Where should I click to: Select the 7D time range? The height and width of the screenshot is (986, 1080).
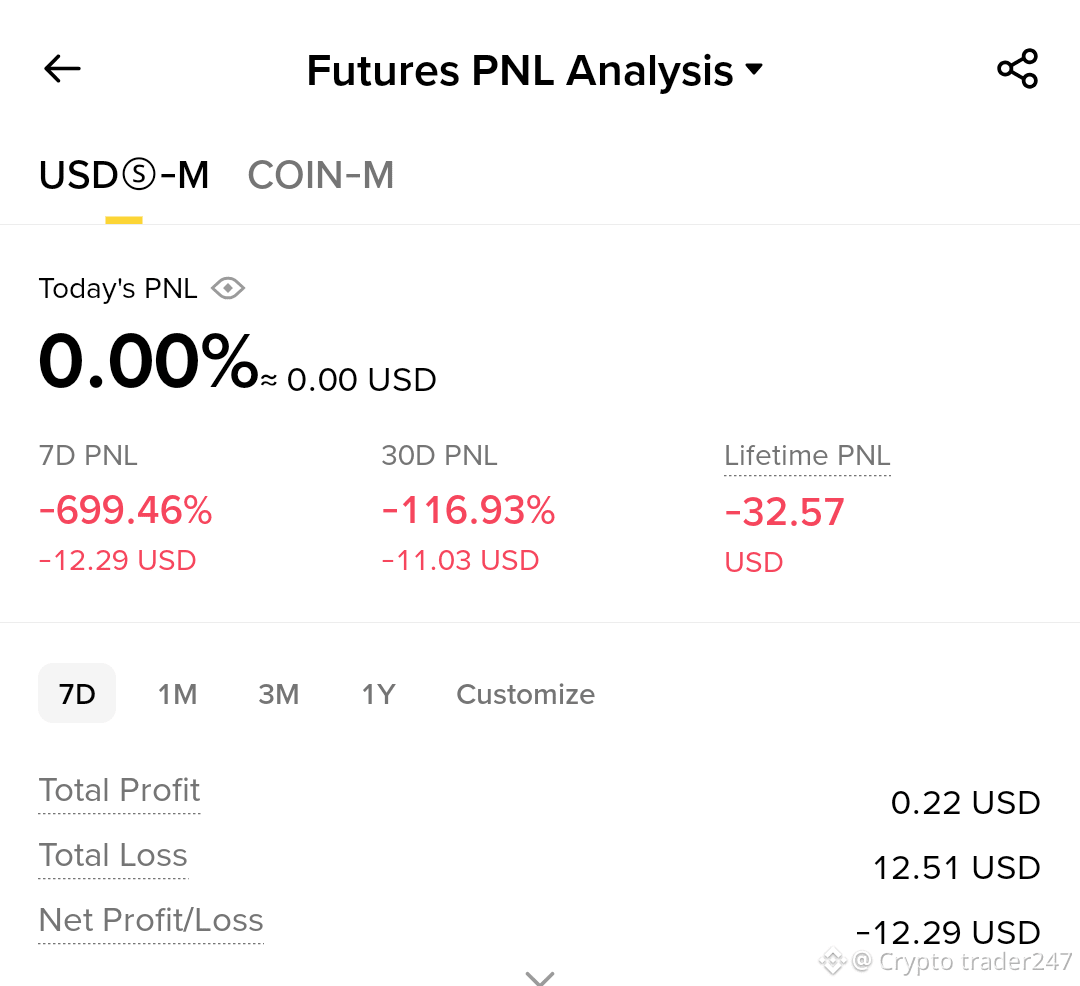pos(77,693)
